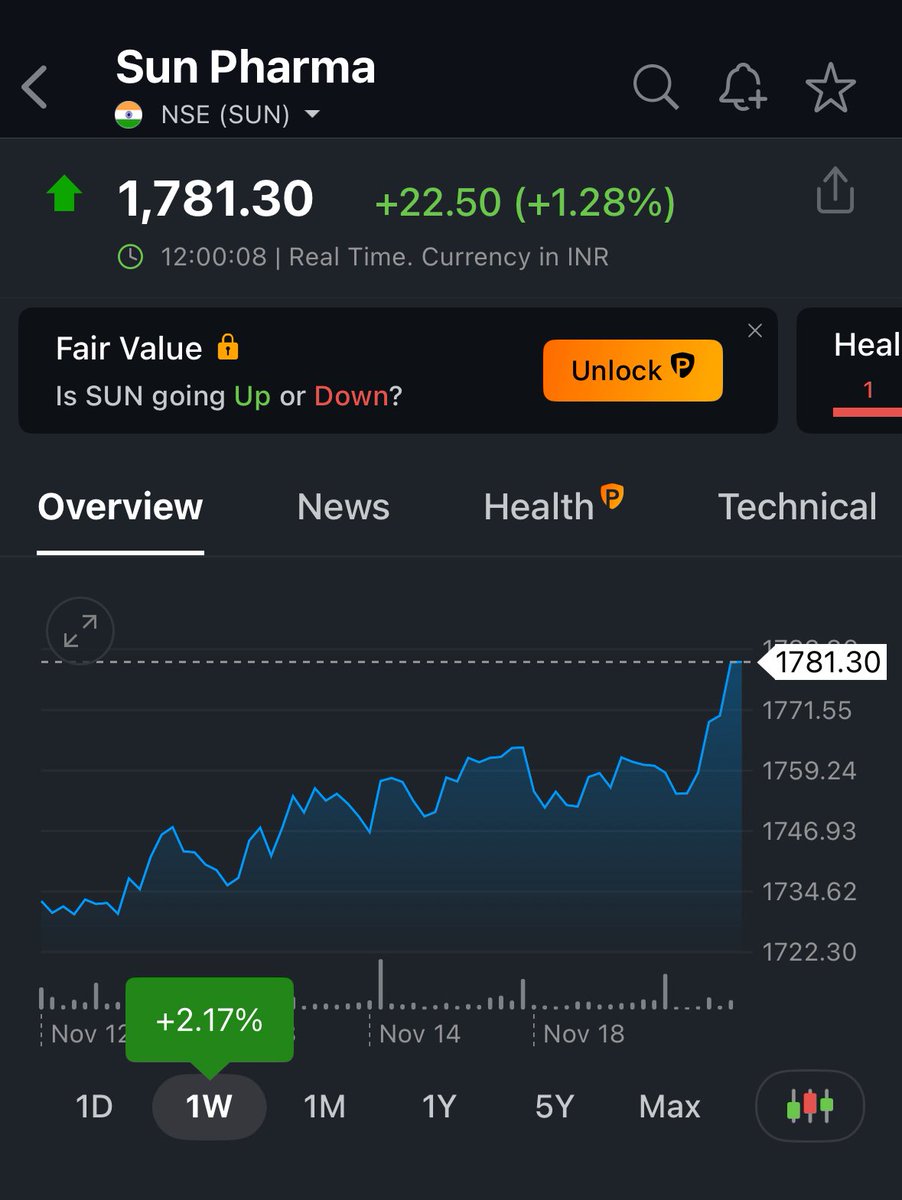The height and width of the screenshot is (1200, 902).
Task: Select the 1W chart range
Action: pos(209,1107)
